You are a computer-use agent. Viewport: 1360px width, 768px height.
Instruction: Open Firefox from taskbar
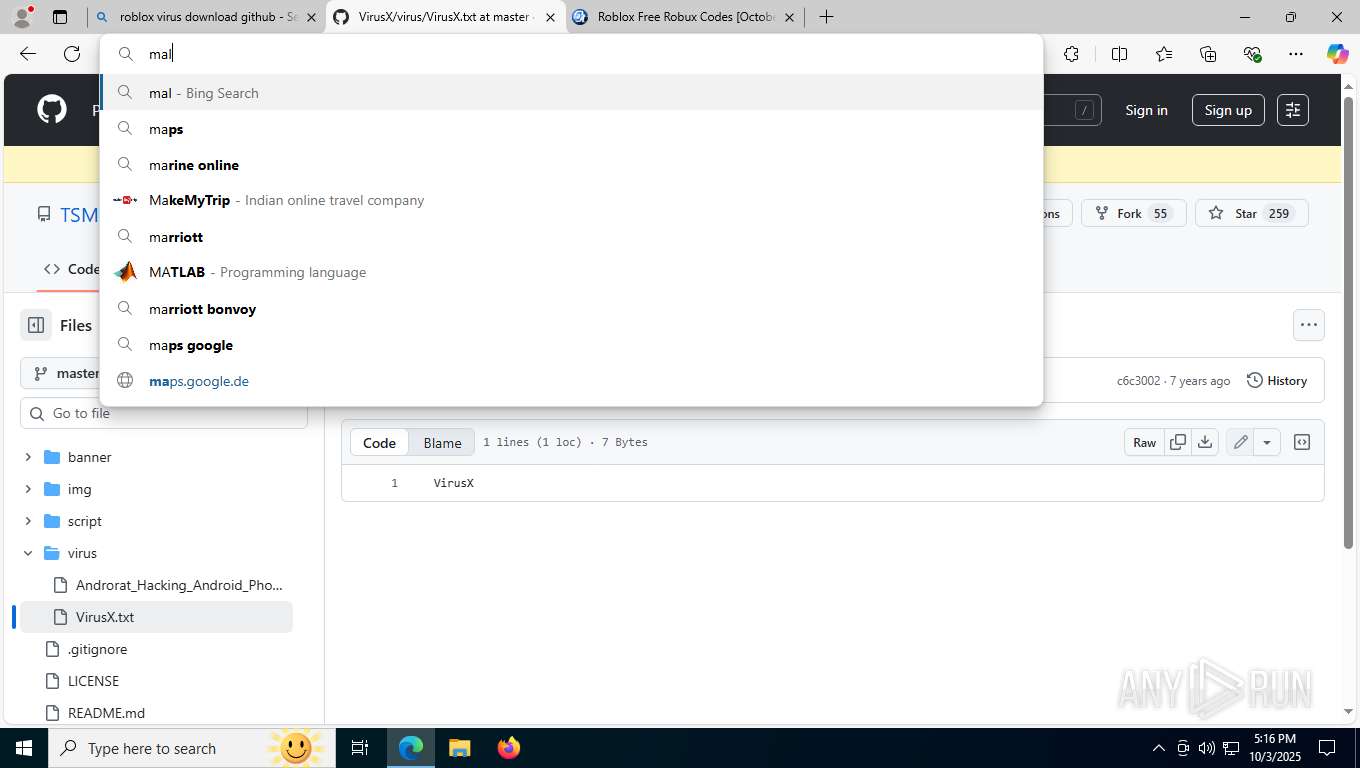tap(508, 748)
